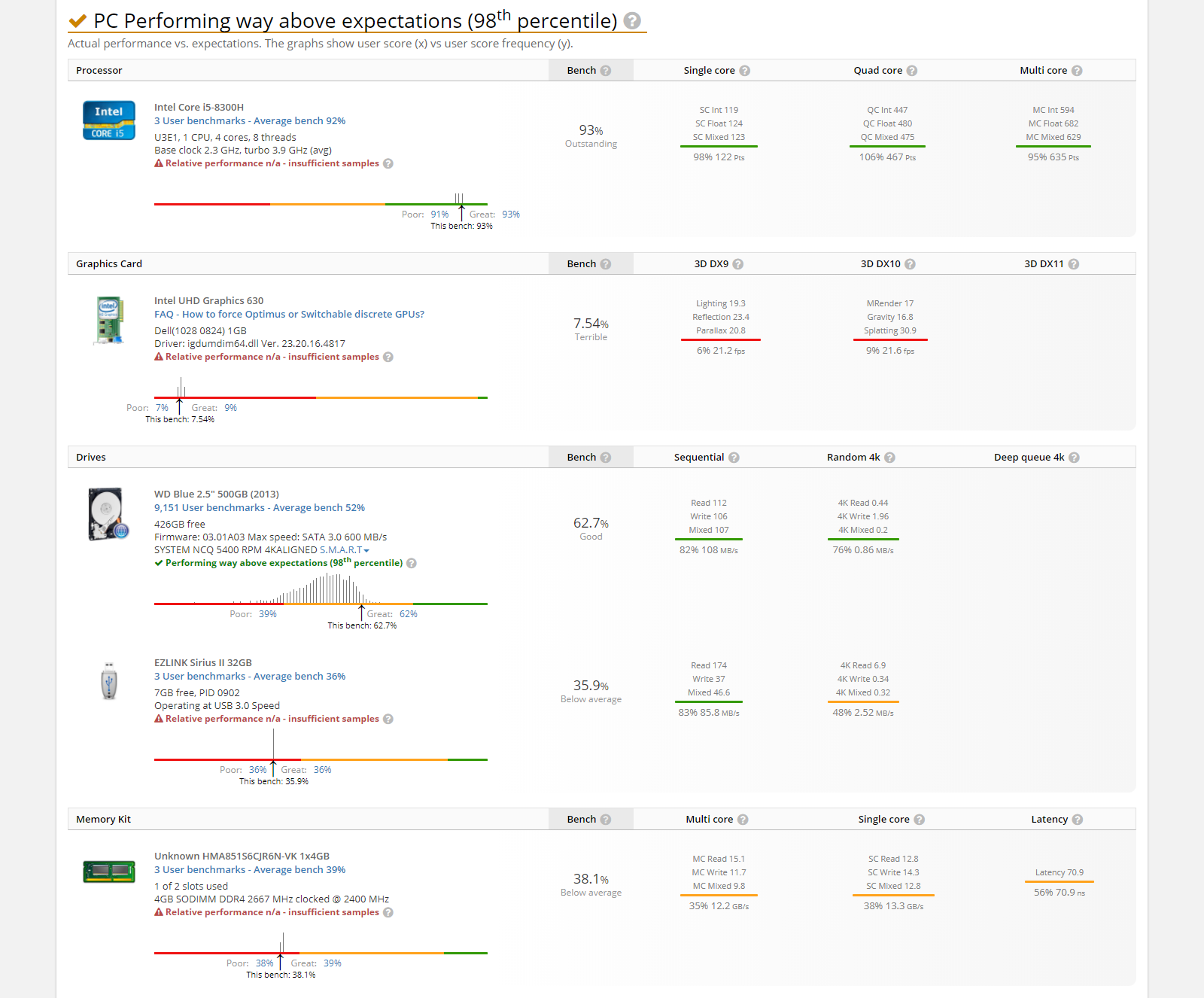Click help icon next to 3D DX10 header
This screenshot has width=1204, height=998.
[x=911, y=264]
